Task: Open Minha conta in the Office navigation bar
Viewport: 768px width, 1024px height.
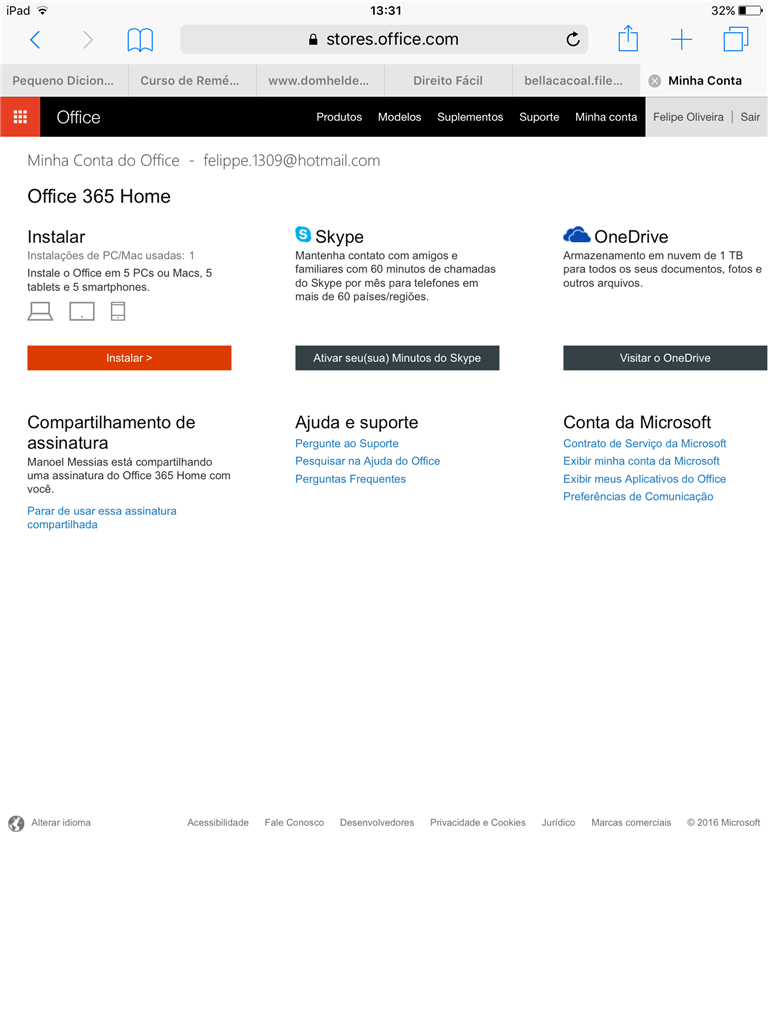Action: pyautogui.click(x=606, y=117)
